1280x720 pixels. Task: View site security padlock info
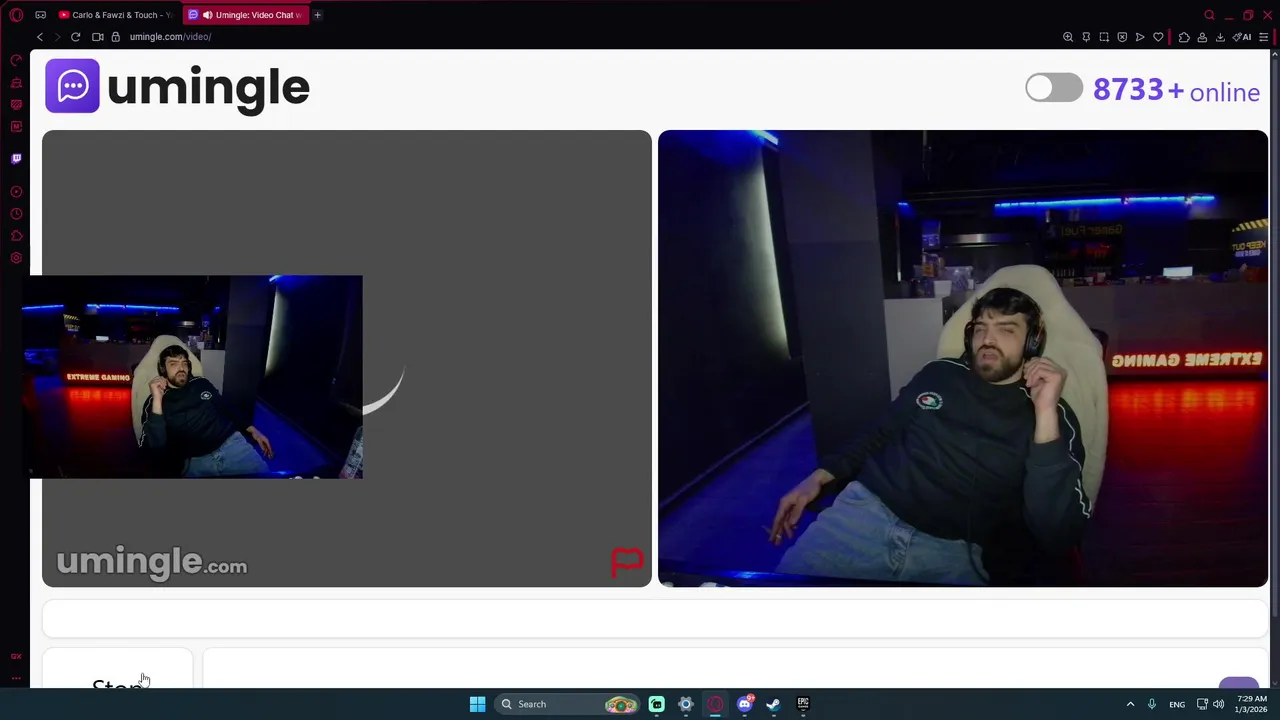point(115,37)
